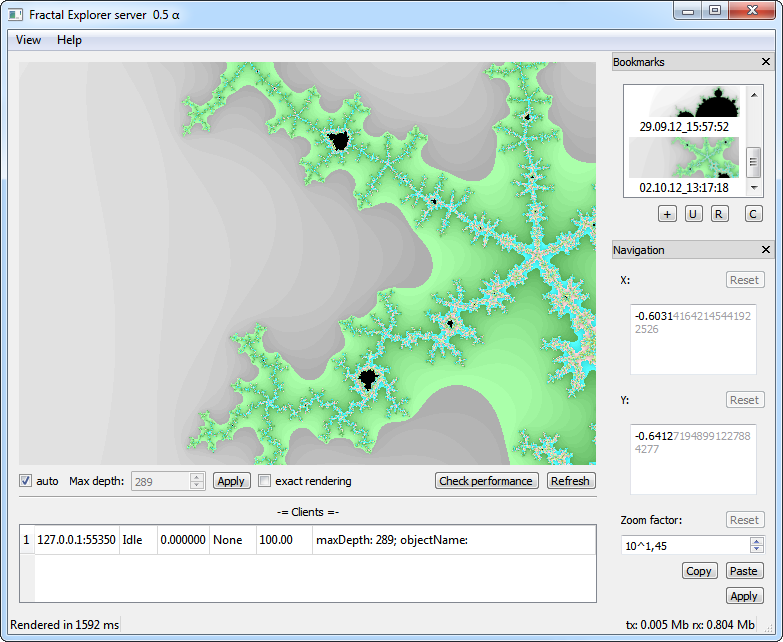Disable the auto max depth checkbox

pyautogui.click(x=26, y=481)
